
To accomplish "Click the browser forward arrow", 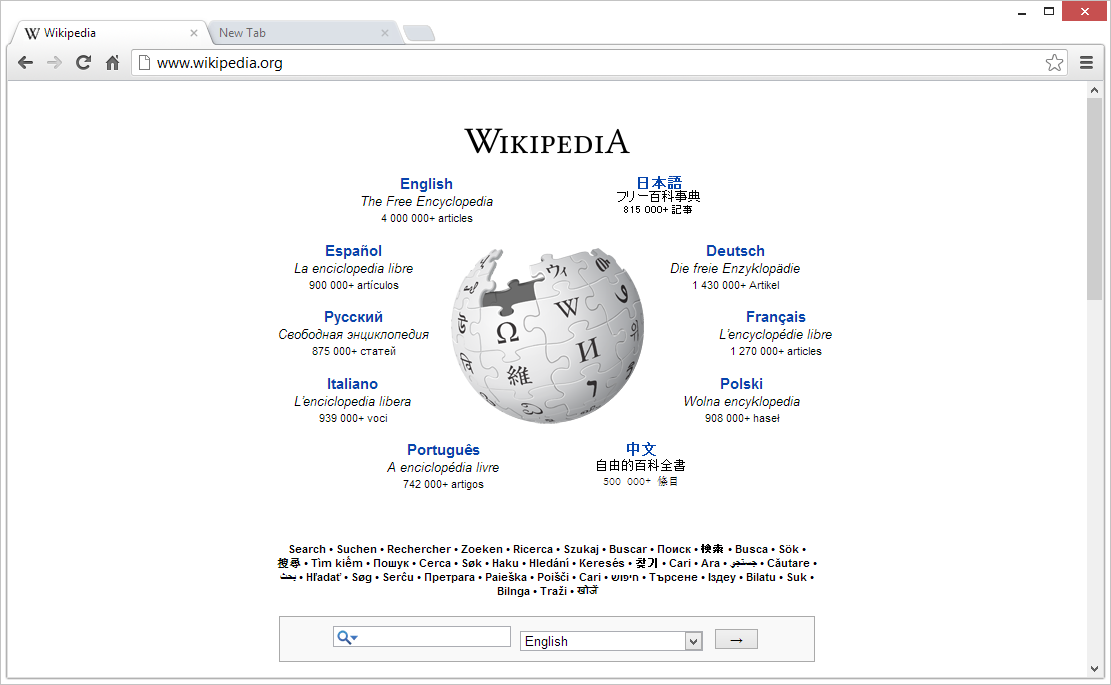I will 54,62.
